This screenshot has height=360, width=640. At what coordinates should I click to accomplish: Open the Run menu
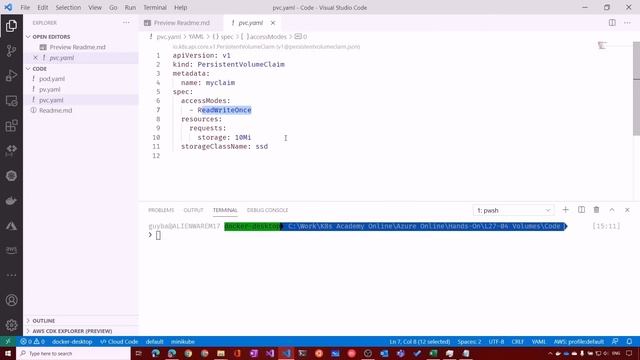[130, 7]
